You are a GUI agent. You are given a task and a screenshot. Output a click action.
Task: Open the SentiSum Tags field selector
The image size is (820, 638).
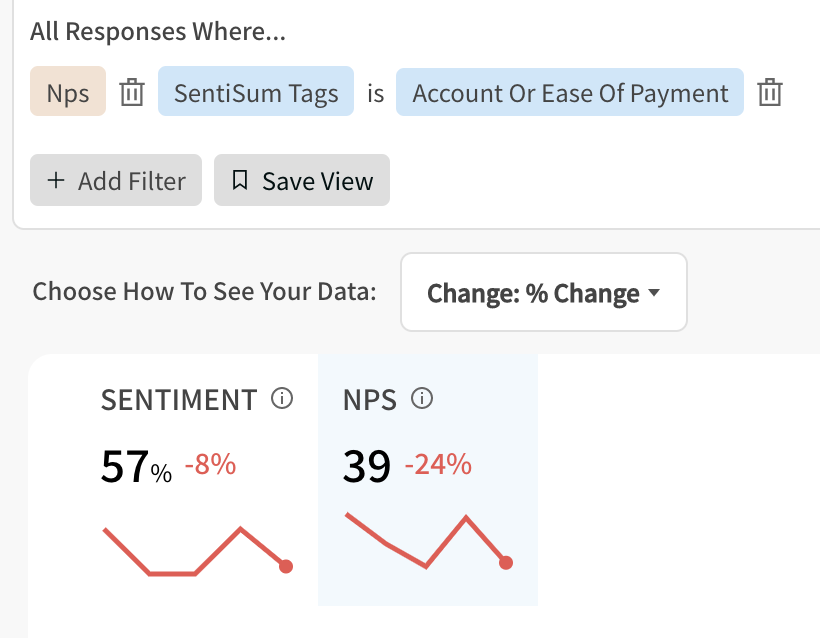click(x=256, y=91)
